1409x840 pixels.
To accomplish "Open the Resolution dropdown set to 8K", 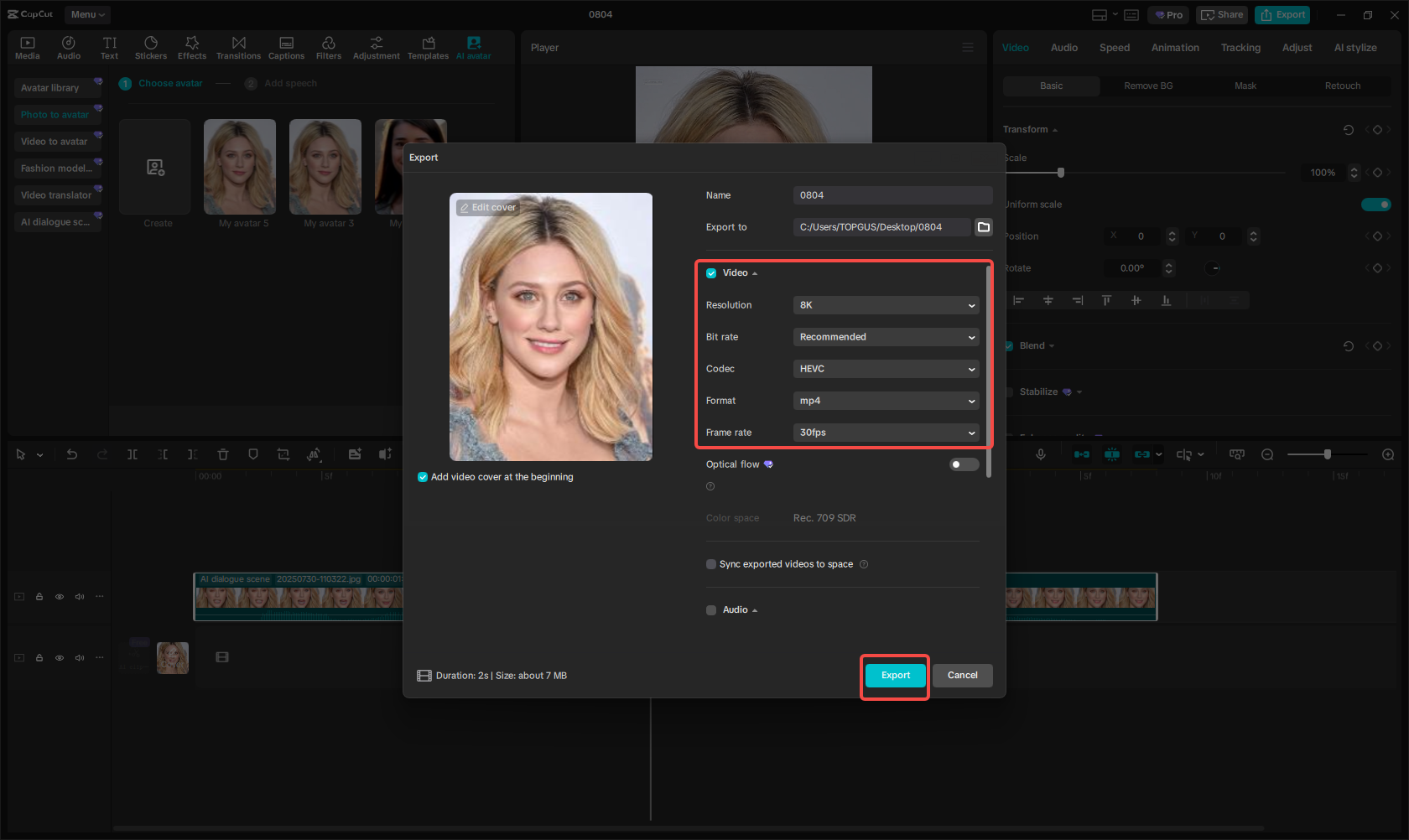I will coord(886,304).
